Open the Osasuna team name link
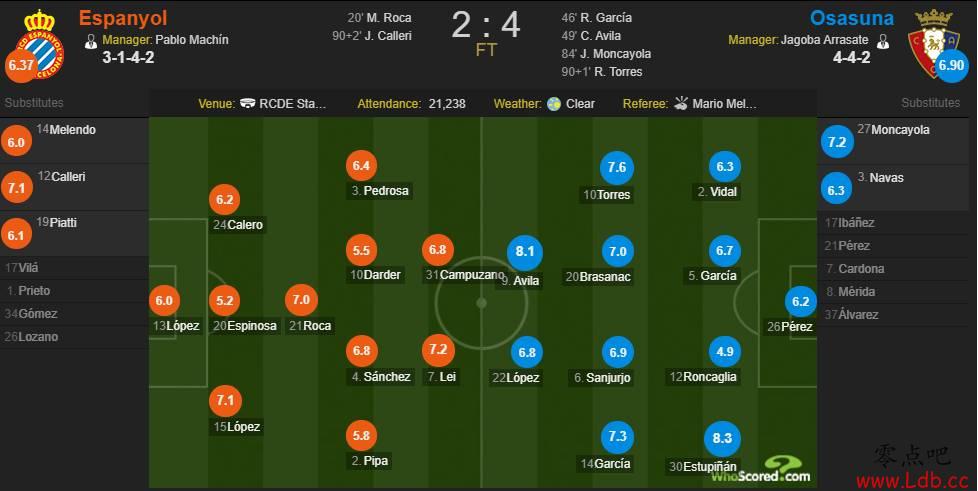This screenshot has height=491, width=978. (852, 18)
